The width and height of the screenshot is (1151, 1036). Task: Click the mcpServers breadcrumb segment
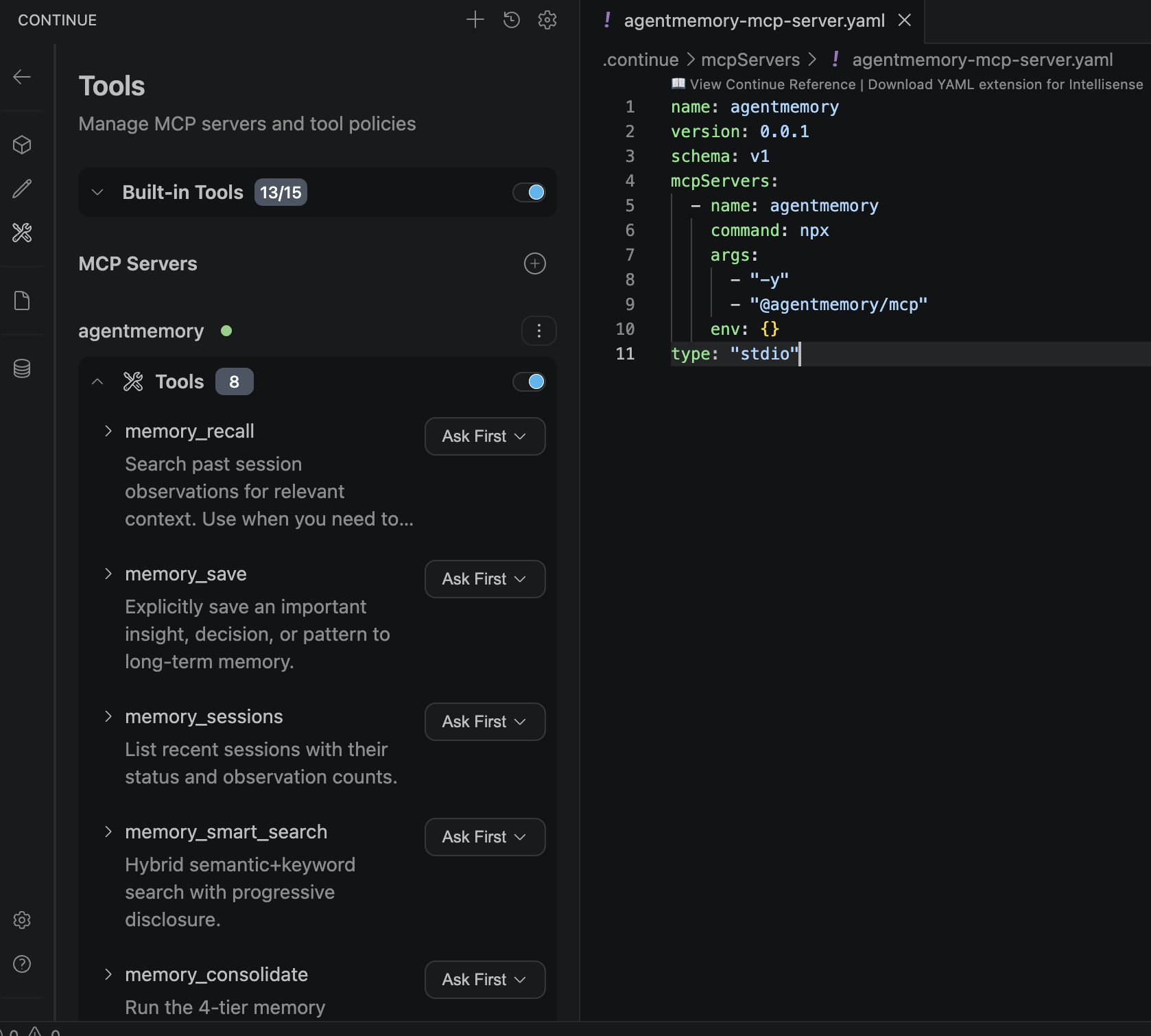coord(750,60)
